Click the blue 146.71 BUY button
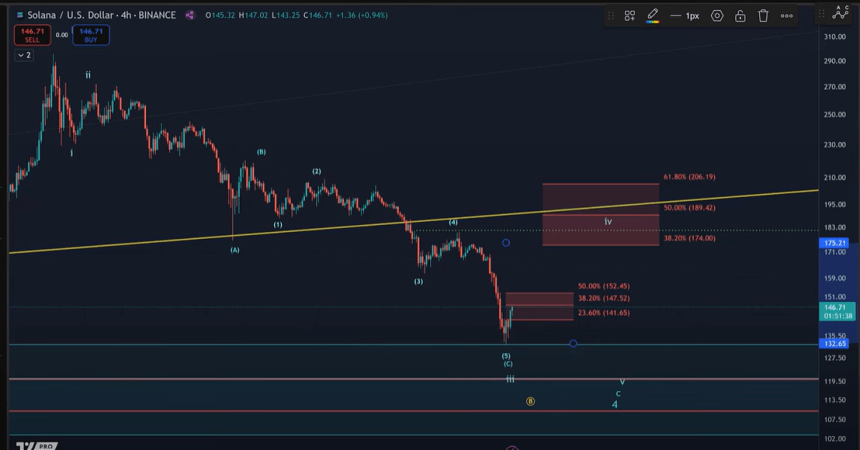The height and width of the screenshot is (450, 860). pyautogui.click(x=92, y=34)
